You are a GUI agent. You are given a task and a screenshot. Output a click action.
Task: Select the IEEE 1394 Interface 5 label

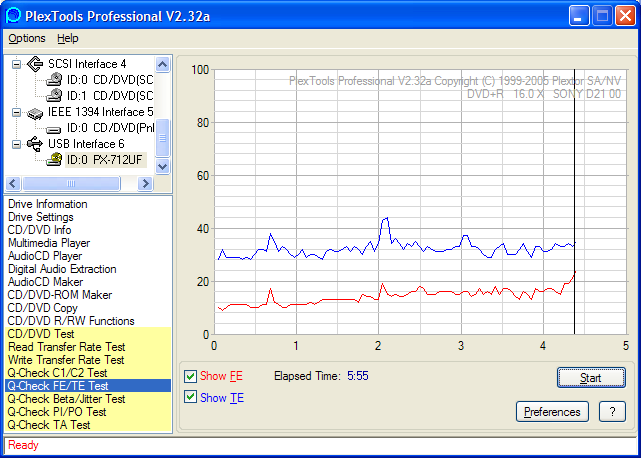click(100, 112)
